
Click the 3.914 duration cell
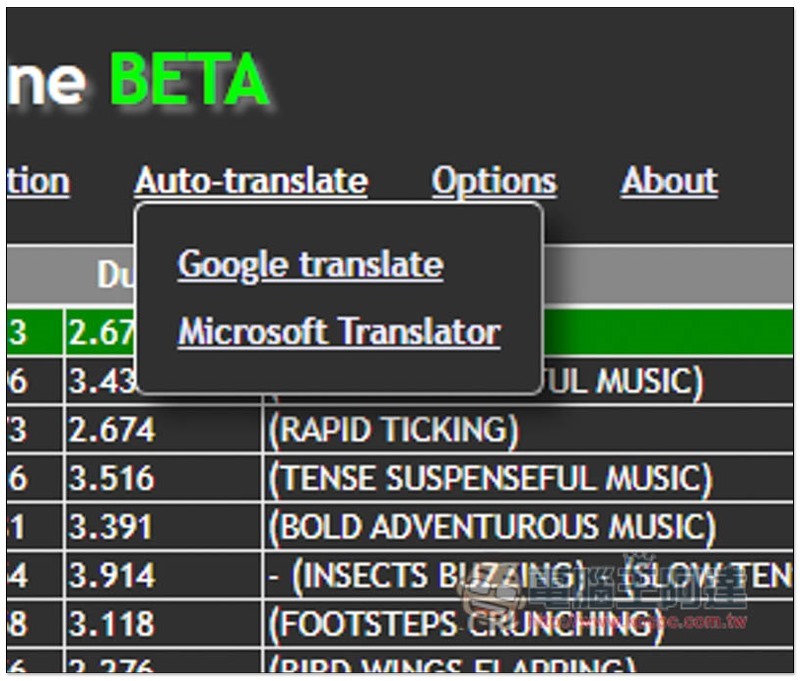tap(111, 575)
